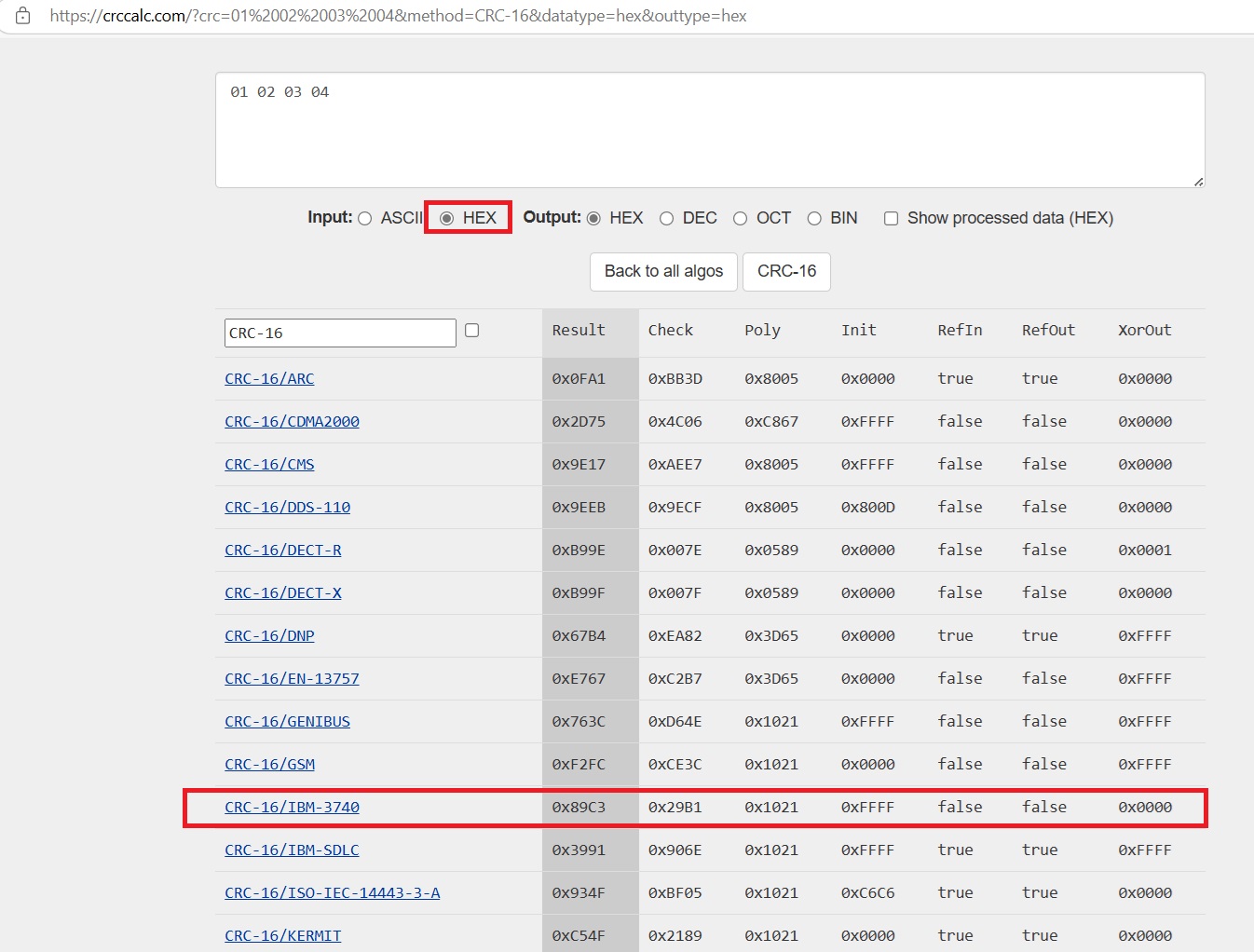Select OCT output radio button
1254x952 pixels.
tap(740, 218)
